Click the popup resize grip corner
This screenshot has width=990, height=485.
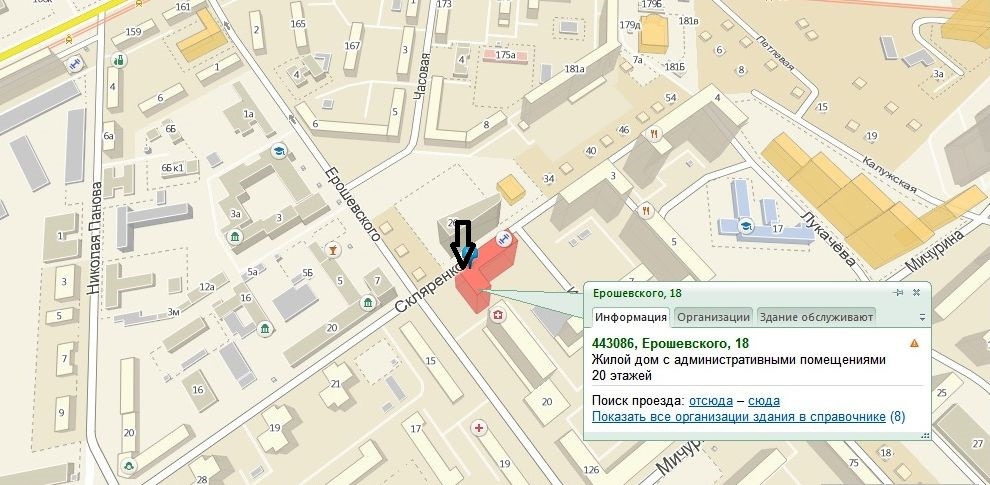(926, 435)
